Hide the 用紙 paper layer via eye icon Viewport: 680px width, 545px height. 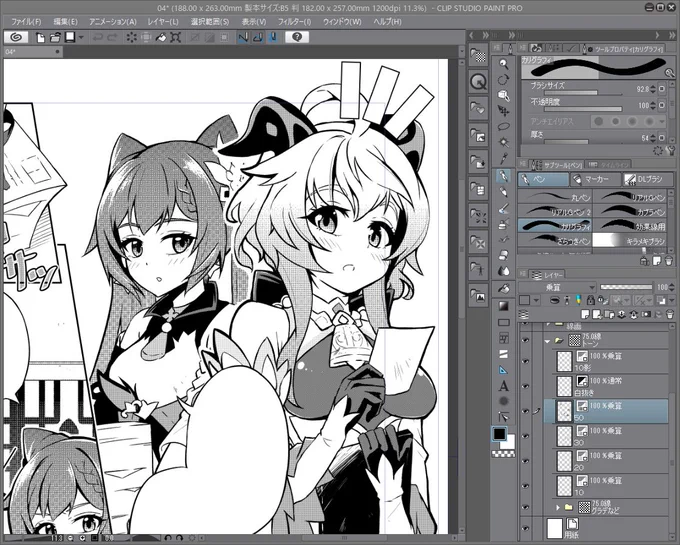pos(526,528)
